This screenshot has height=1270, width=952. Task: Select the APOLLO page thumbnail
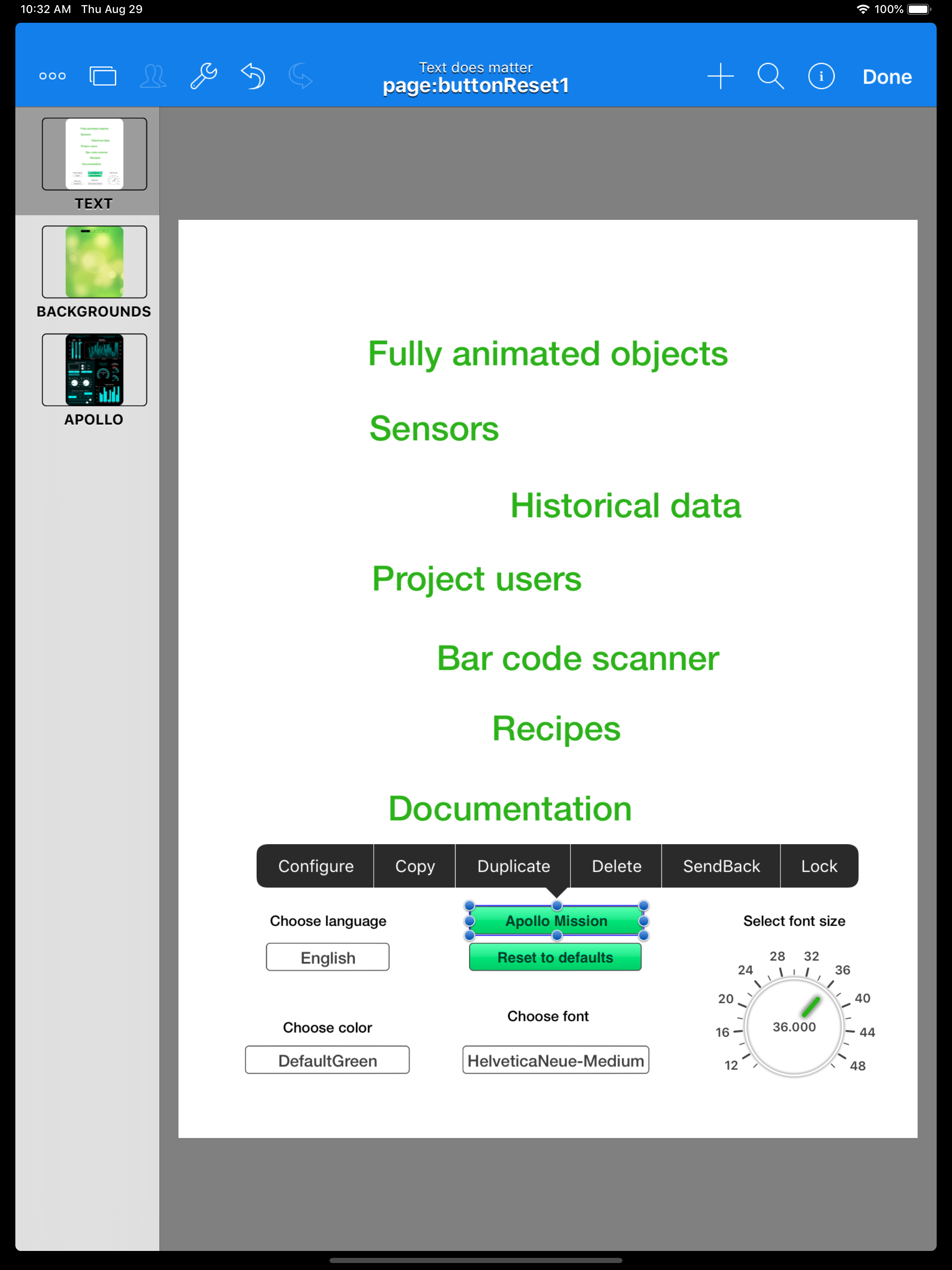pos(94,370)
